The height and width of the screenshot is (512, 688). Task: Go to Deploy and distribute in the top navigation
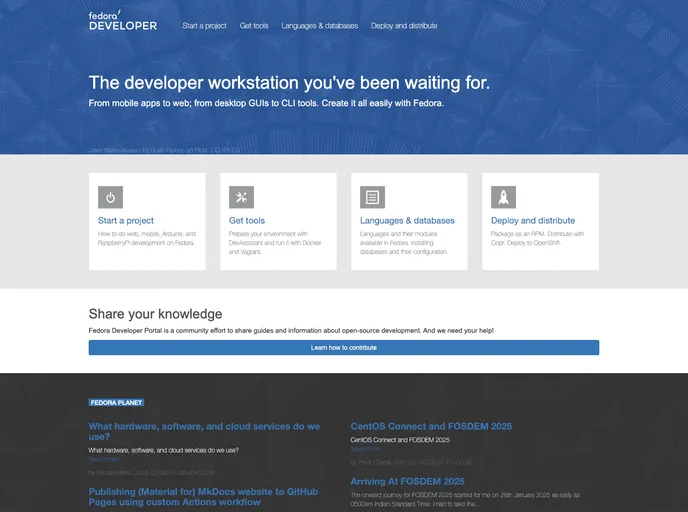point(404,26)
